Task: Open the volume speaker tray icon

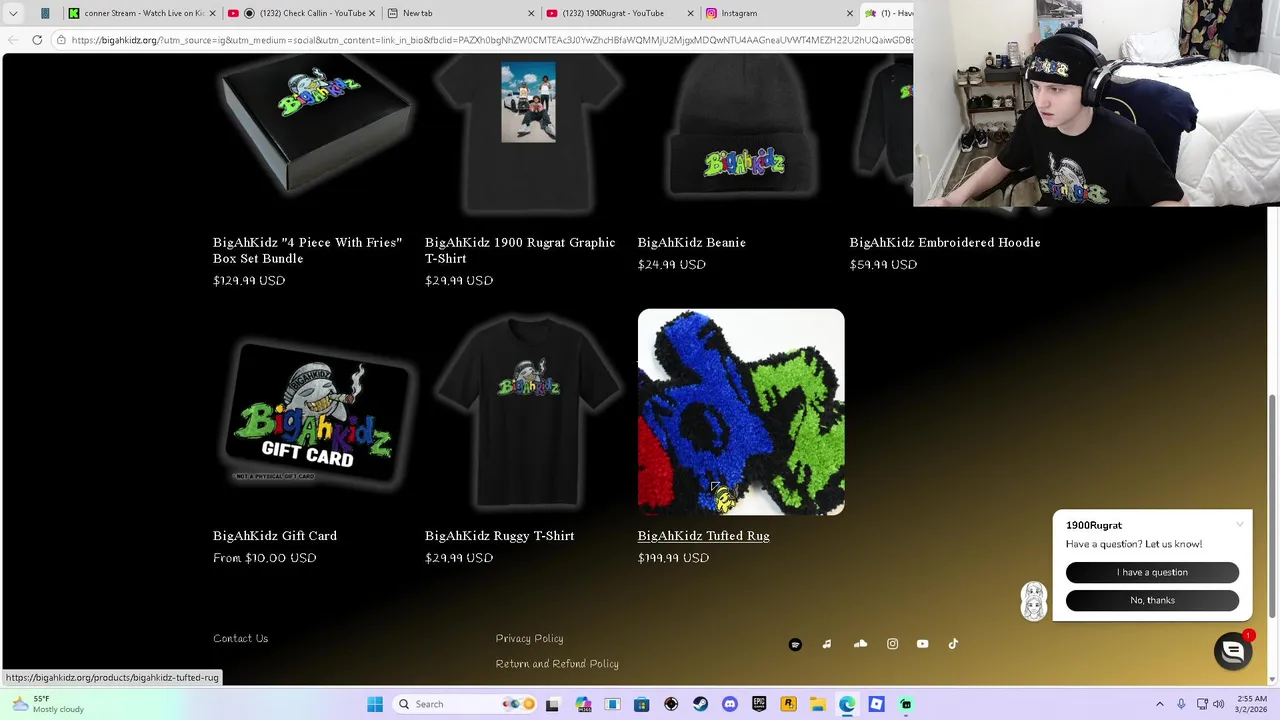Action: click(1218, 704)
